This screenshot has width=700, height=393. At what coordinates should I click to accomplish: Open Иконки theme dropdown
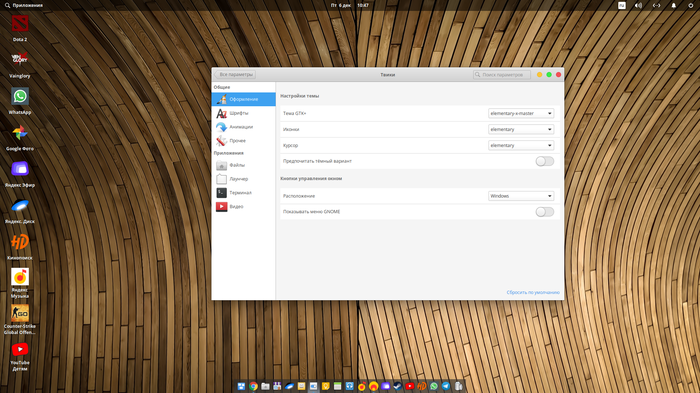521,130
